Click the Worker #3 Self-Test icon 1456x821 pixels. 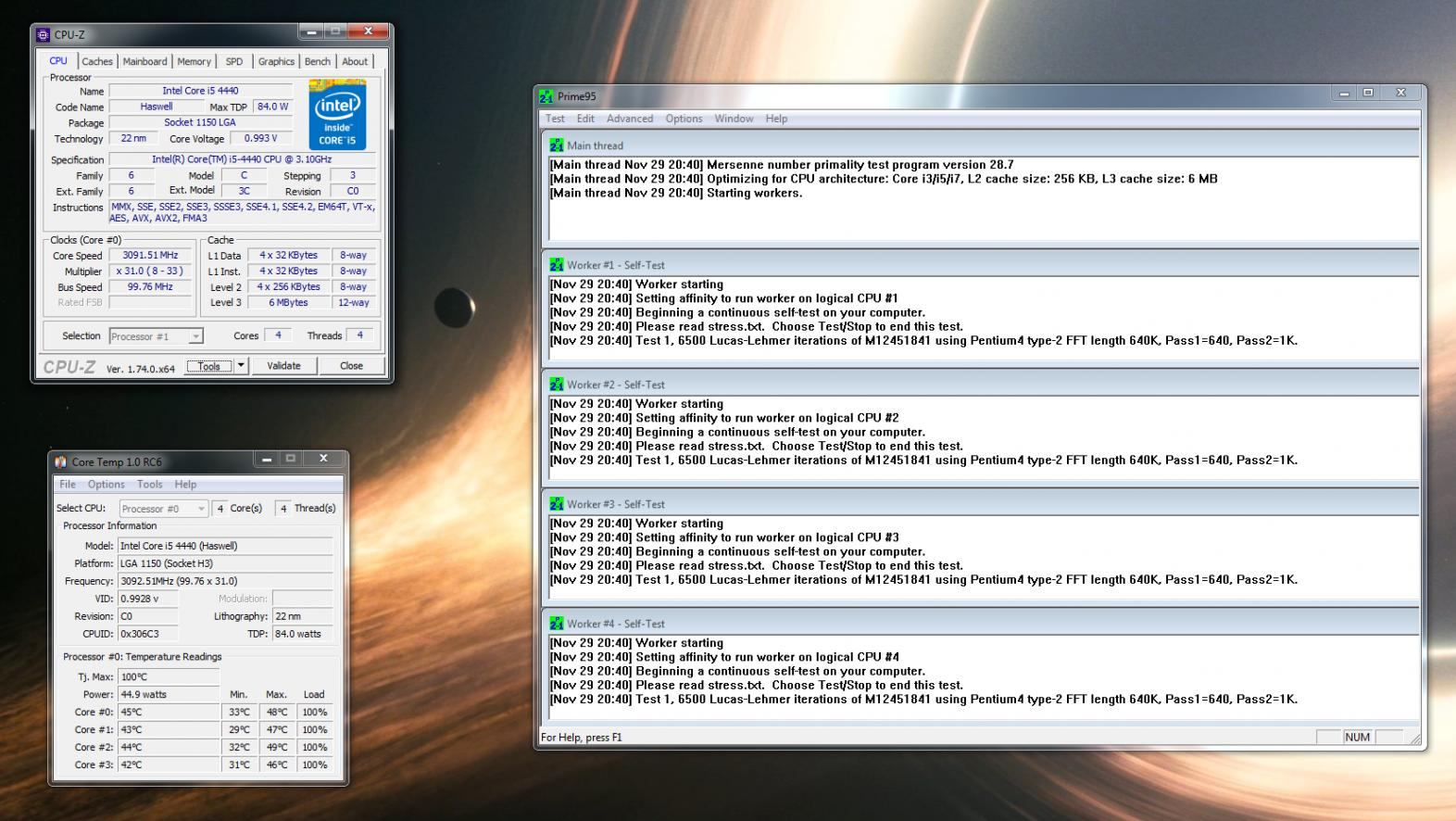click(x=556, y=504)
